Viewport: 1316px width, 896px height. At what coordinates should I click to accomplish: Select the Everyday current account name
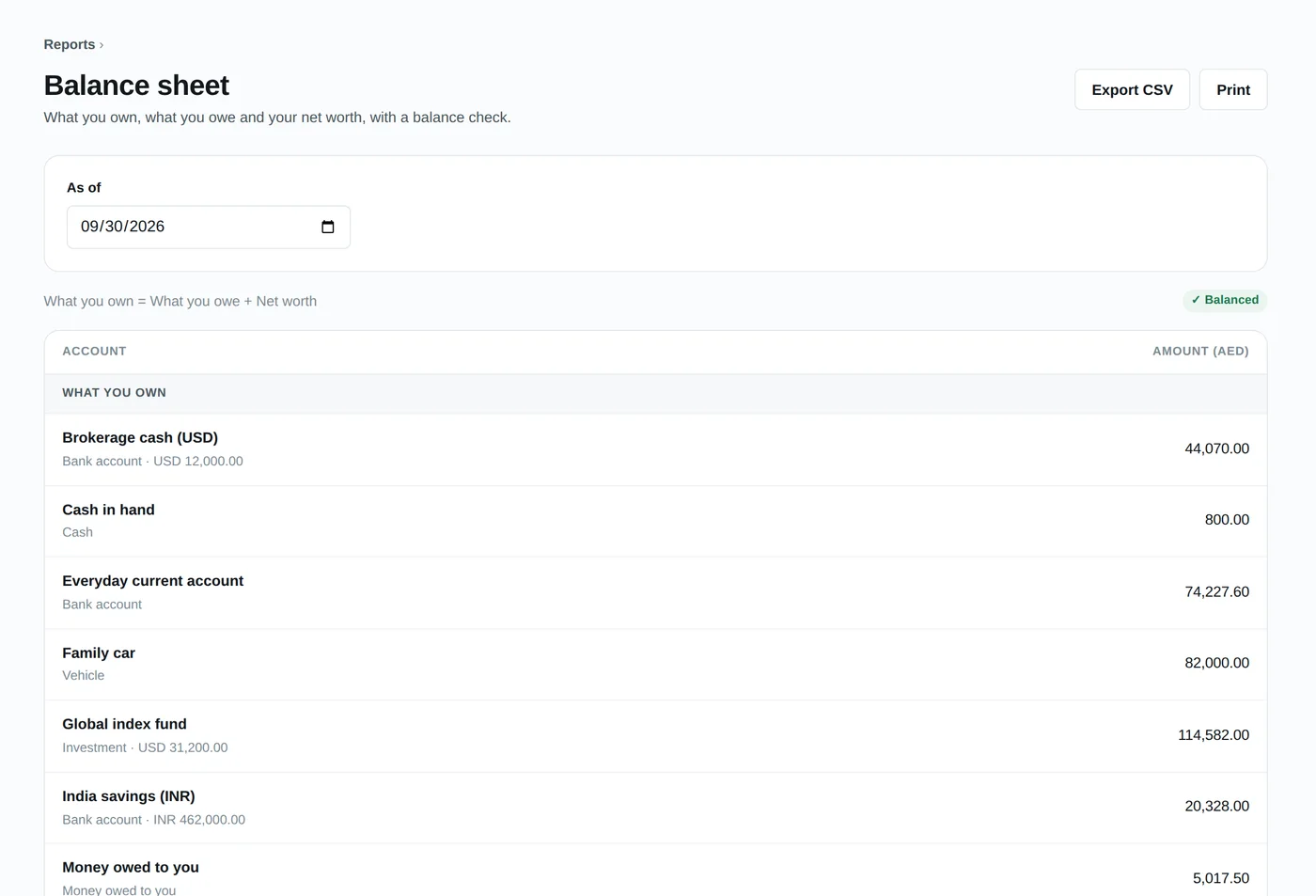click(x=152, y=581)
